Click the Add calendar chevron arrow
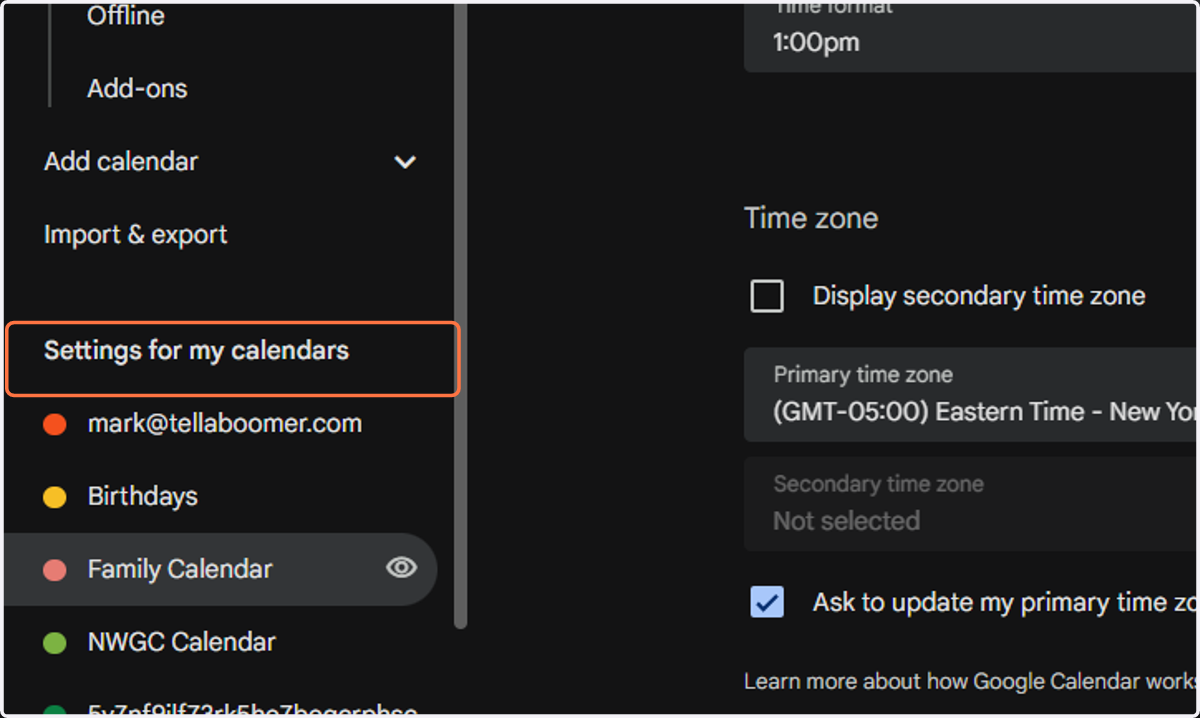 pos(405,162)
